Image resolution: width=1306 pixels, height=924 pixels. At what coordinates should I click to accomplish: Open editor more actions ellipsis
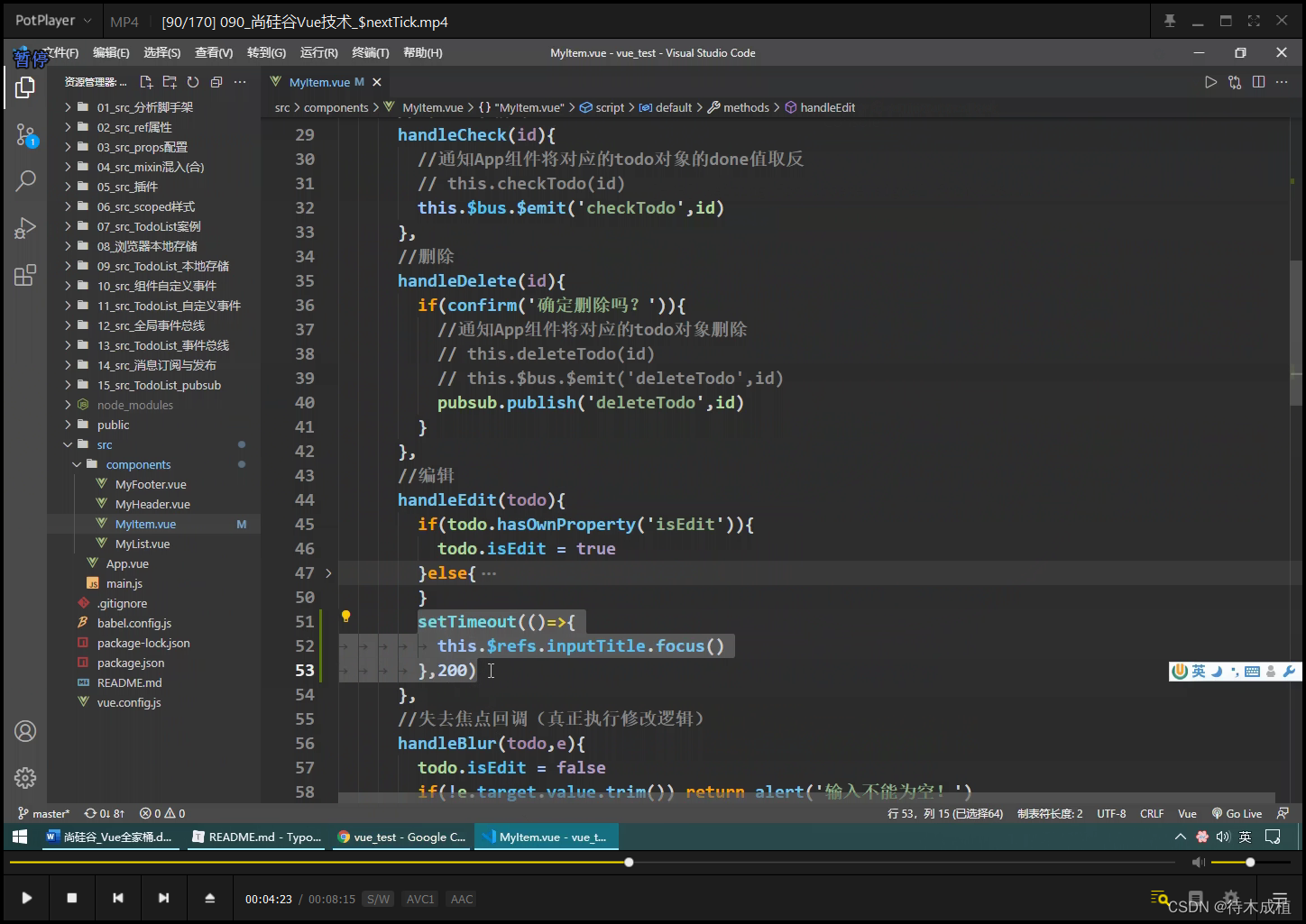click(1282, 82)
